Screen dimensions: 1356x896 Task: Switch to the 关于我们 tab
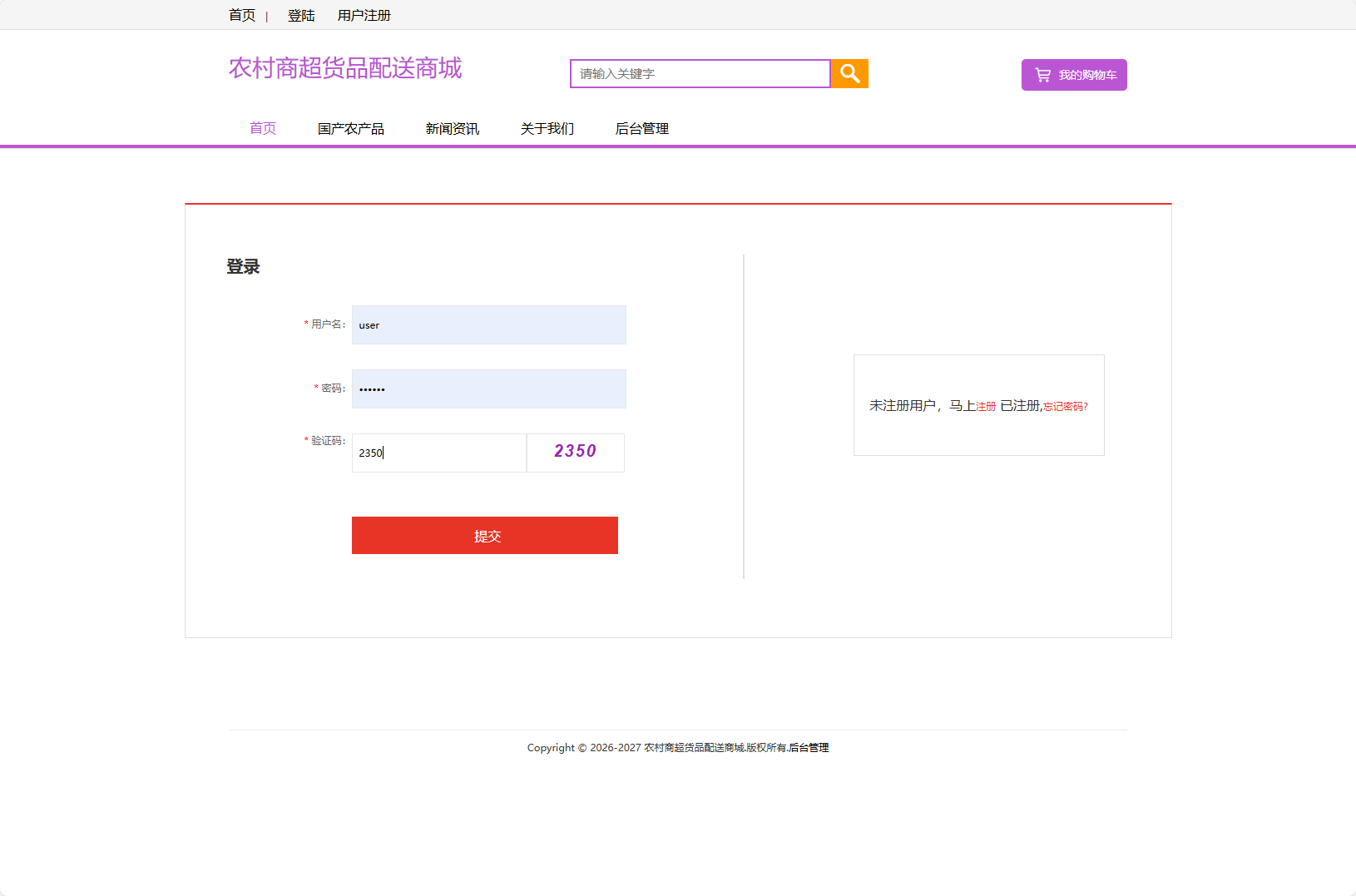coord(547,128)
